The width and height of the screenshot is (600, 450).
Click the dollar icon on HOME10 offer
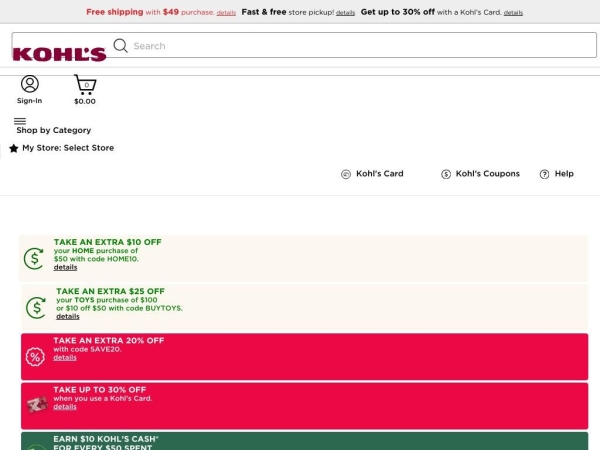(x=34, y=259)
